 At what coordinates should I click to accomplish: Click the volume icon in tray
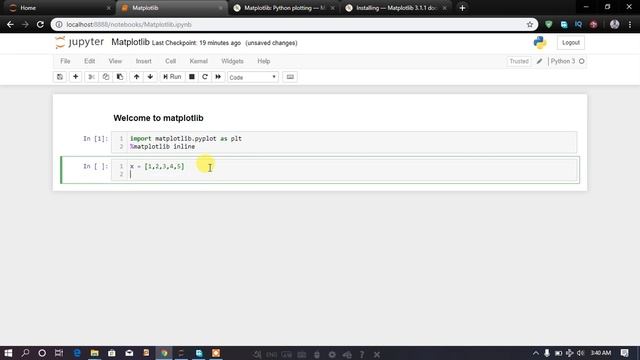[580, 353]
